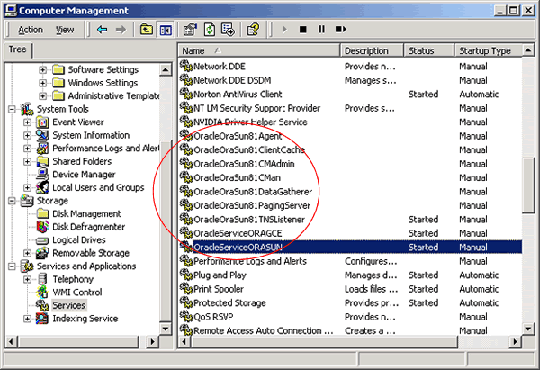This screenshot has height=370, width=540.
Task: Click the Up one level folder icon
Action: [x=146, y=30]
